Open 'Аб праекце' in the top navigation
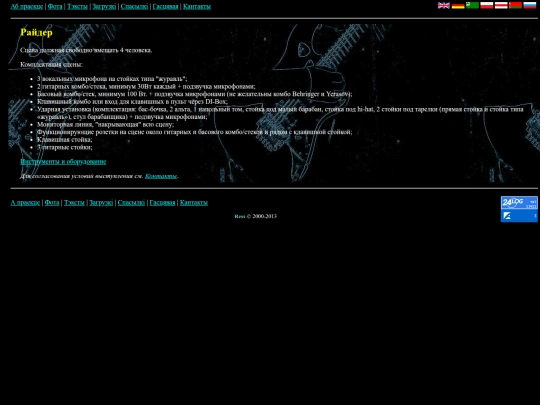Viewport: 540px width, 405px height. 27,7
